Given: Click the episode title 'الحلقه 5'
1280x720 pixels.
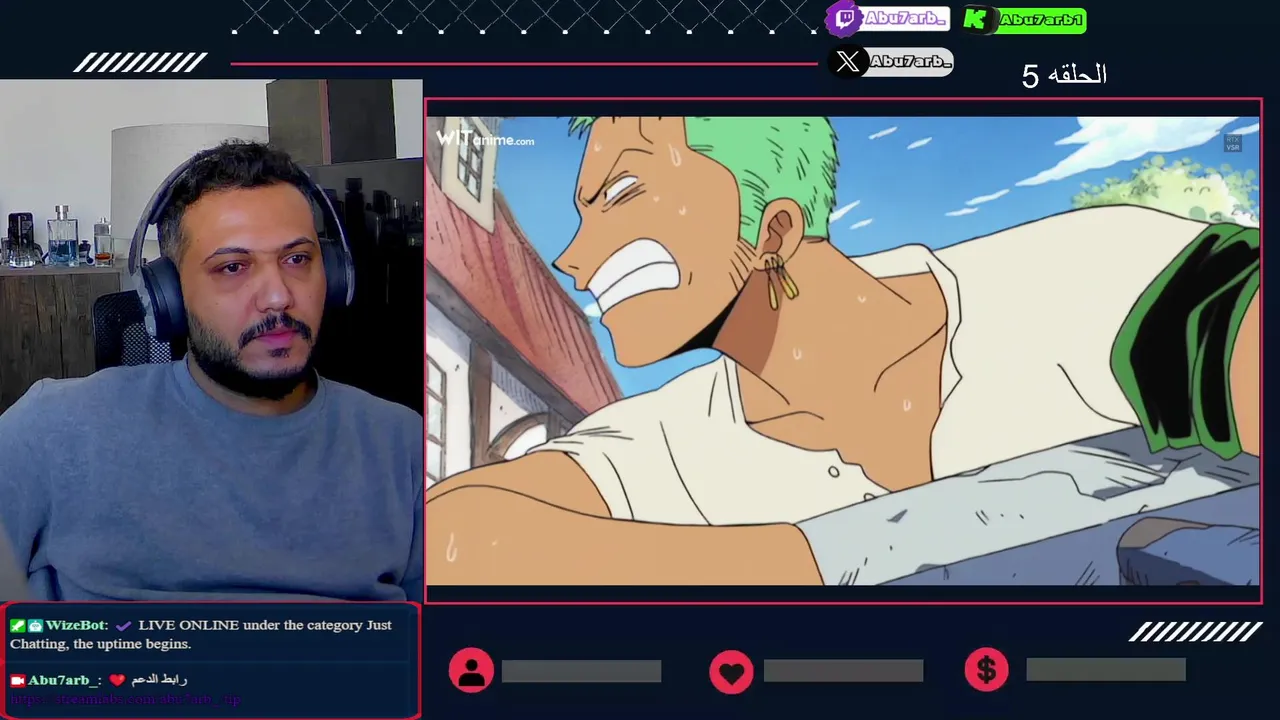Looking at the screenshot, I should click(x=1064, y=75).
